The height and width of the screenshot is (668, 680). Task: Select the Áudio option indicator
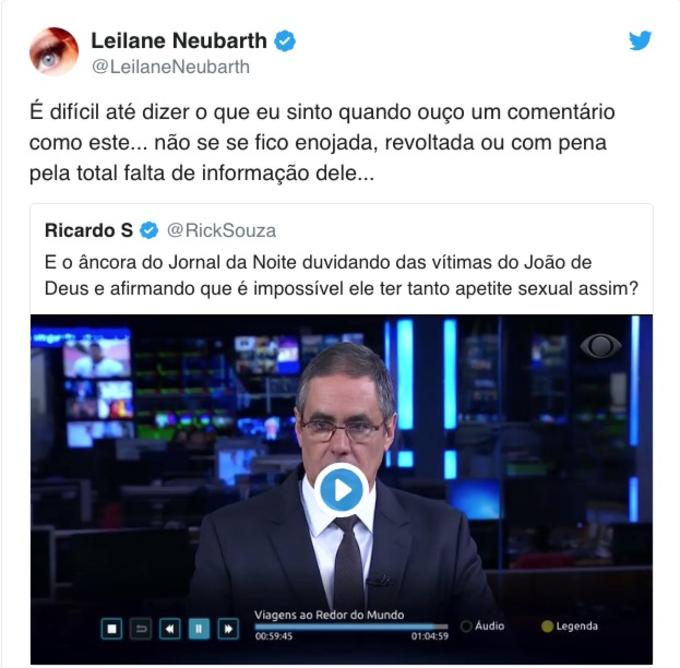click(x=467, y=626)
